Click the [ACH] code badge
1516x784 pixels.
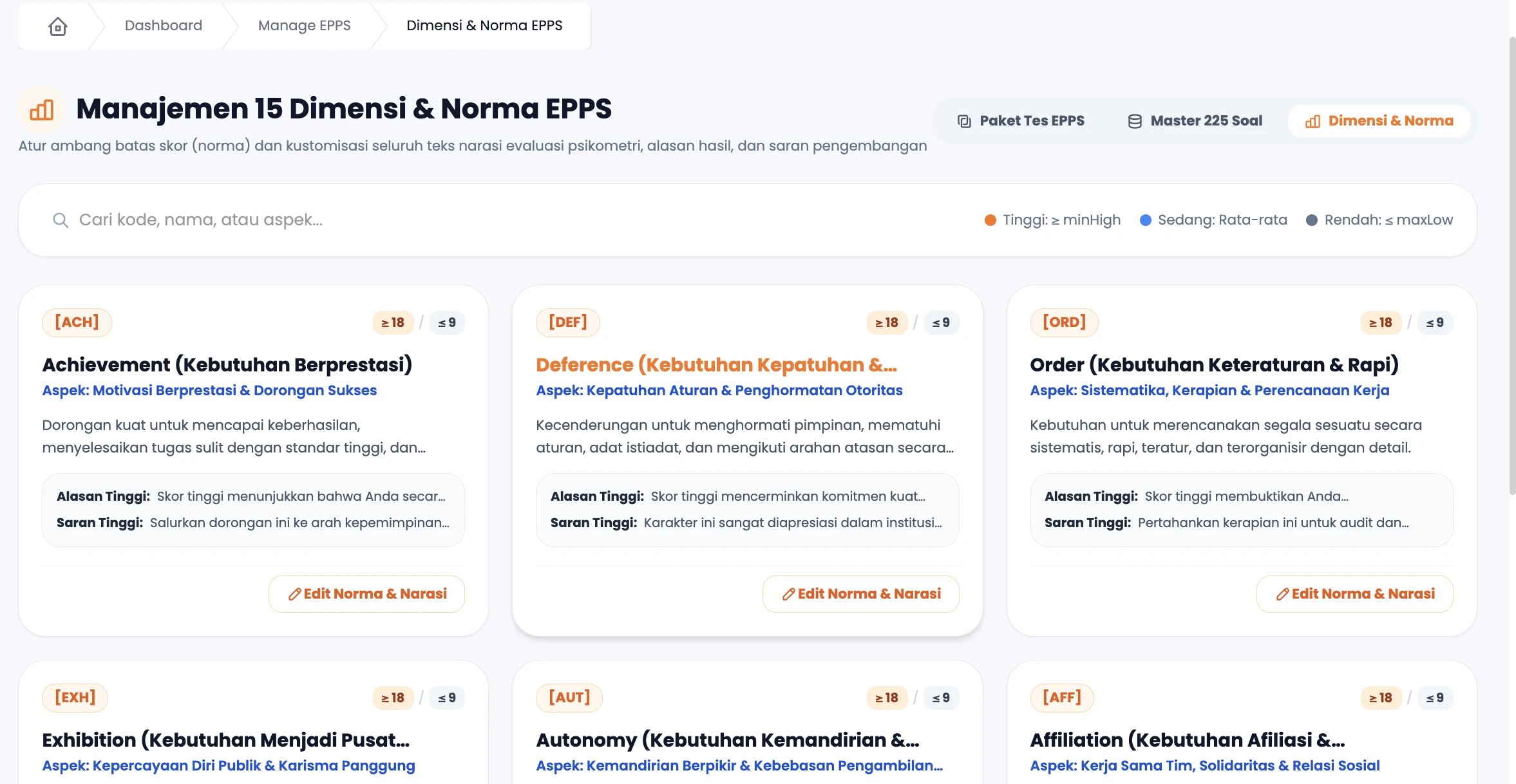[77, 322]
